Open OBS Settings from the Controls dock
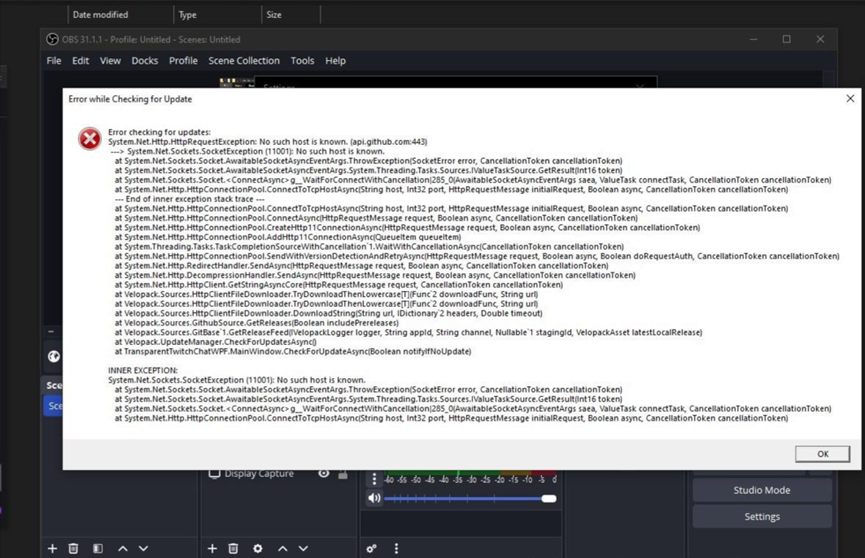Screen dimensions: 865x558 pyautogui.click(x=762, y=517)
